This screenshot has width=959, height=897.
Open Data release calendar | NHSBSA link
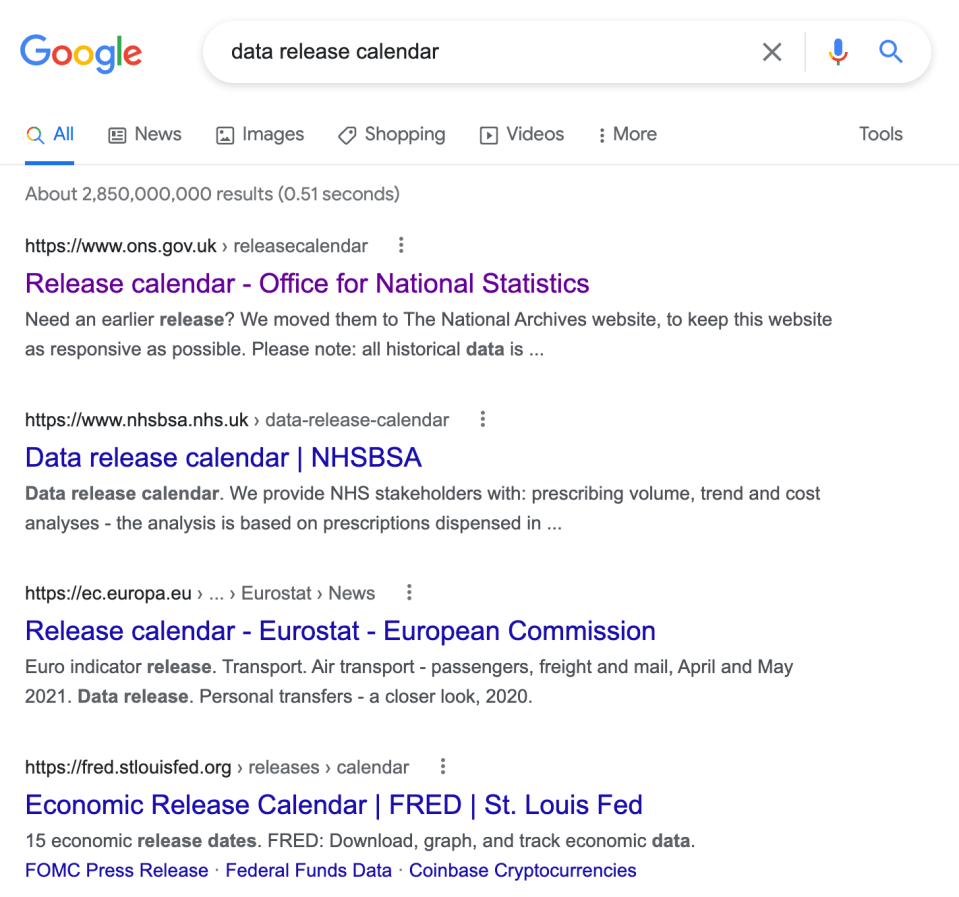point(223,457)
